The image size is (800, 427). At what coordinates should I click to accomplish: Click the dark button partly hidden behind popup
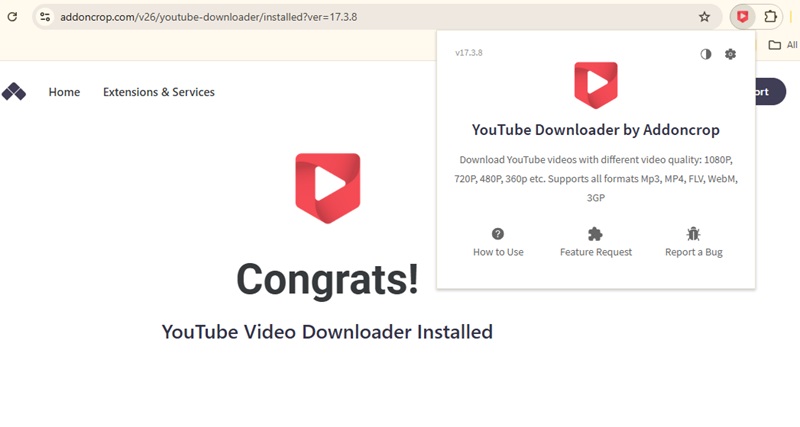[x=770, y=92]
